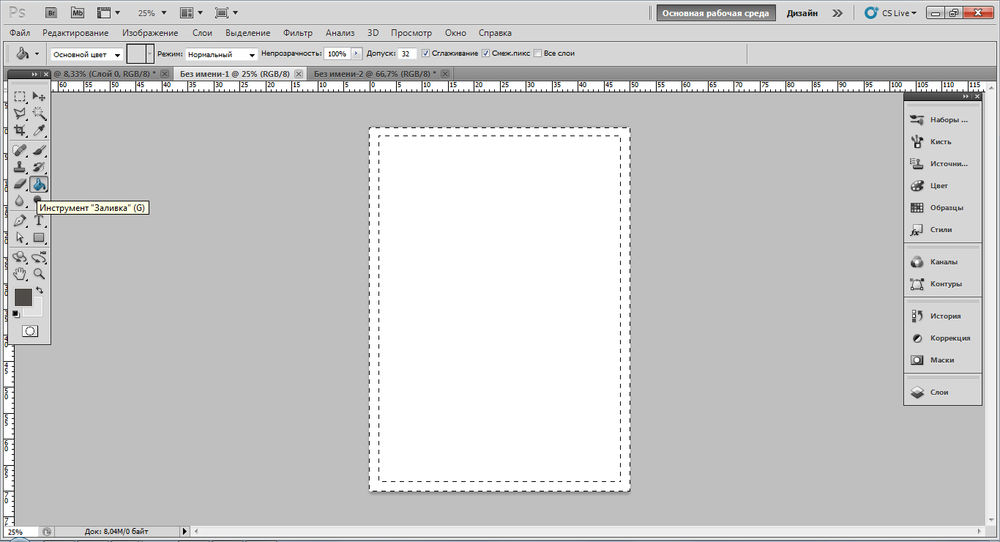Select the Crop tool
The height and width of the screenshot is (542, 1000).
[x=20, y=131]
